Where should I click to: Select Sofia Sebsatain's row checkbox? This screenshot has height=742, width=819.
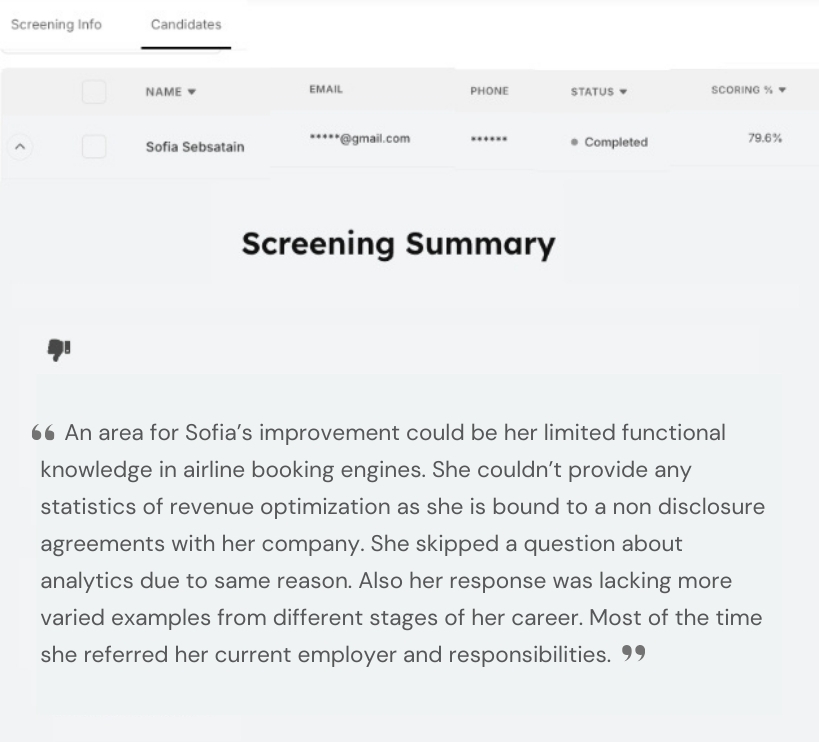coord(94,146)
